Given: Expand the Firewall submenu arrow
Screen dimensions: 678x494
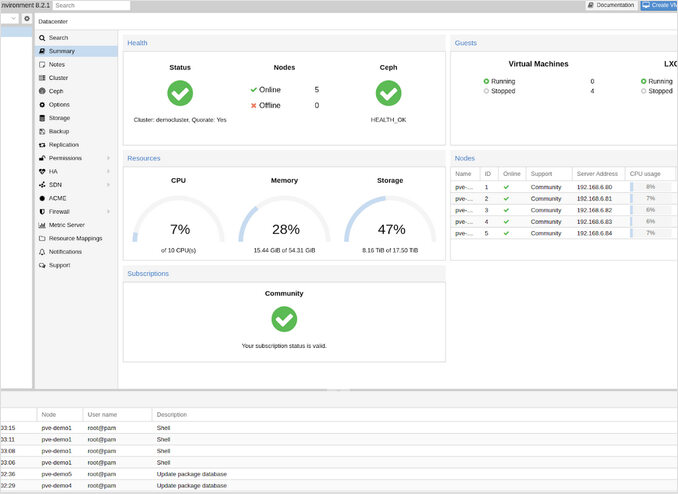Looking at the screenshot, I should click(108, 212).
